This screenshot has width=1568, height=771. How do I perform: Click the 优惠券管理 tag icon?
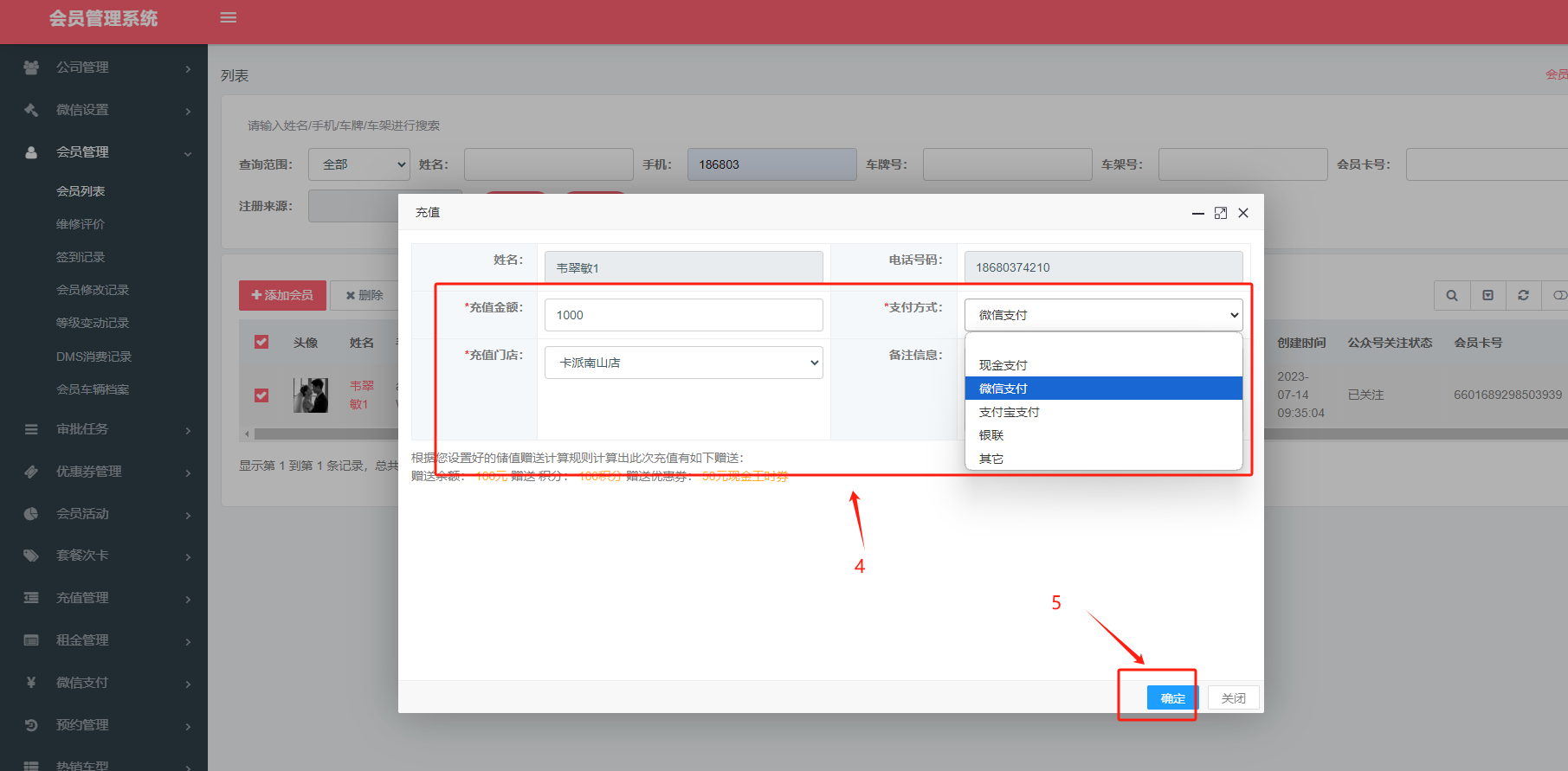[x=31, y=472]
